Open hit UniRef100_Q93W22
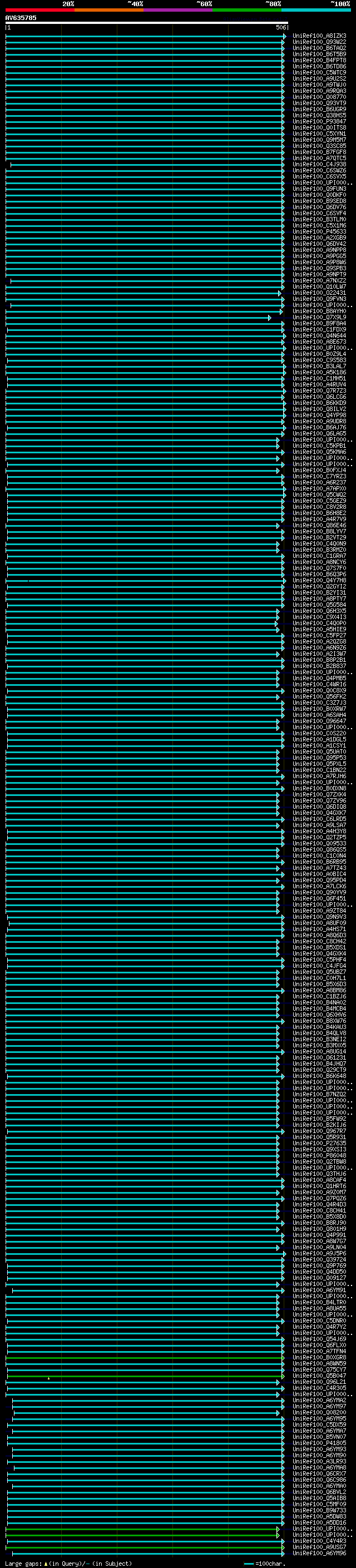Screen dimensions: 356x1568 pyautogui.click(x=319, y=42)
